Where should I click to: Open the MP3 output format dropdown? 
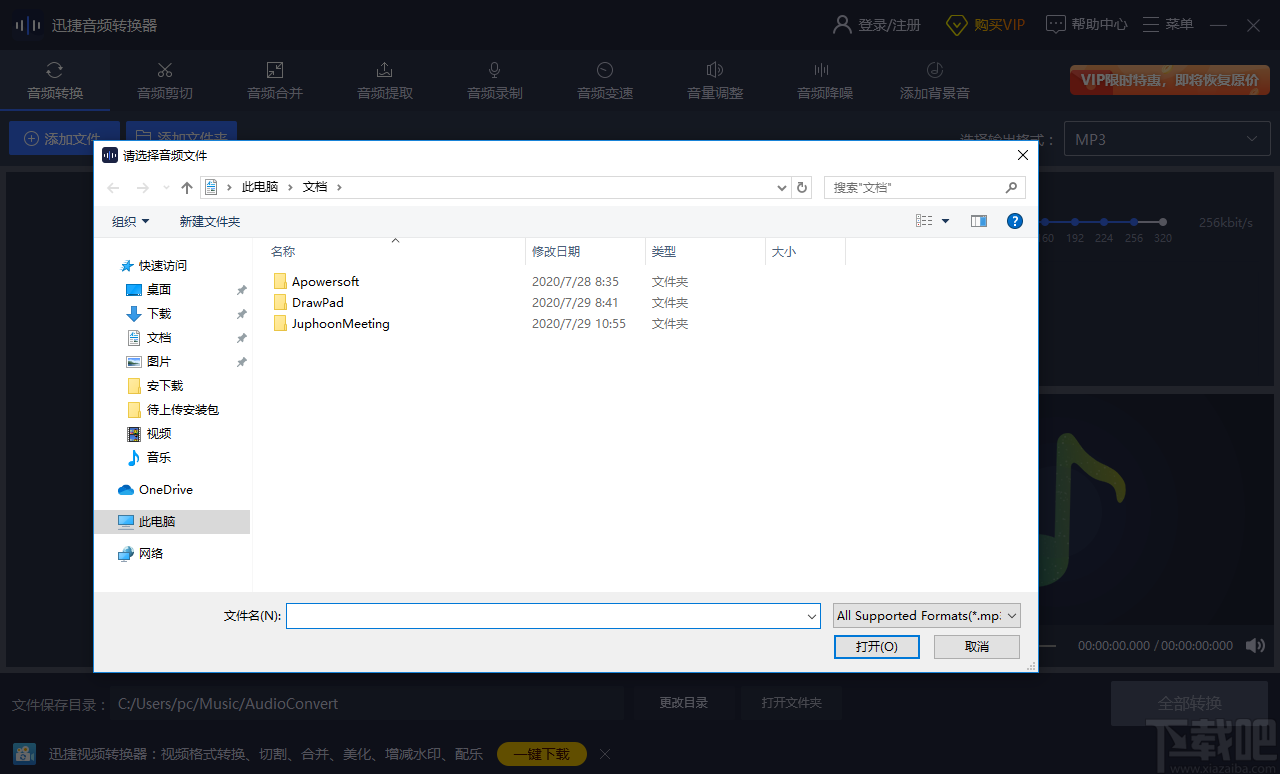point(1167,139)
